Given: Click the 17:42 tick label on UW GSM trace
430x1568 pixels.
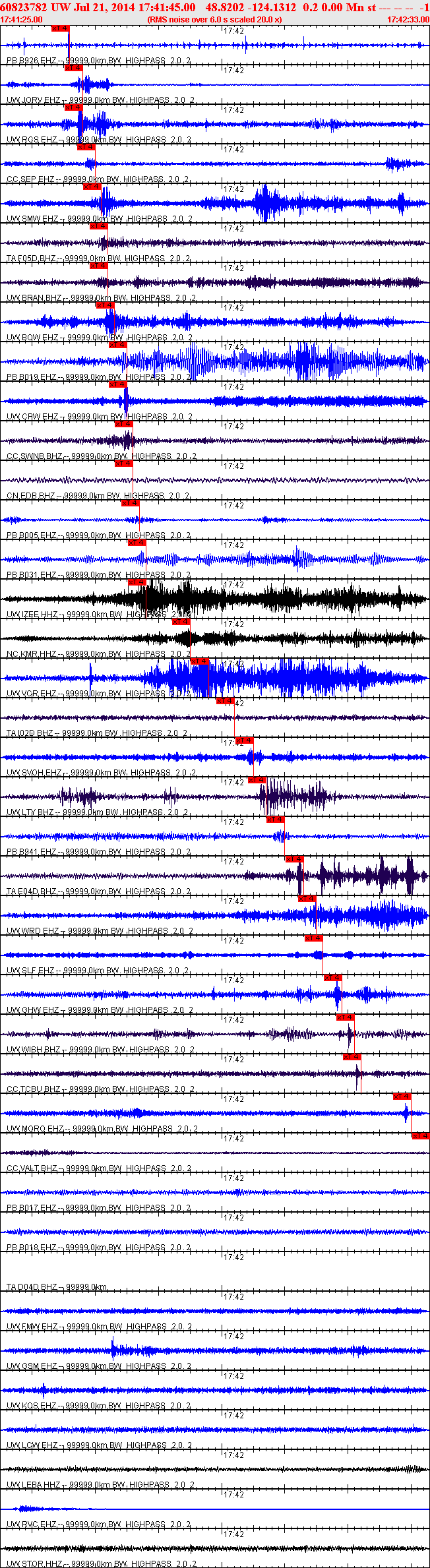Looking at the screenshot, I should tap(233, 1337).
